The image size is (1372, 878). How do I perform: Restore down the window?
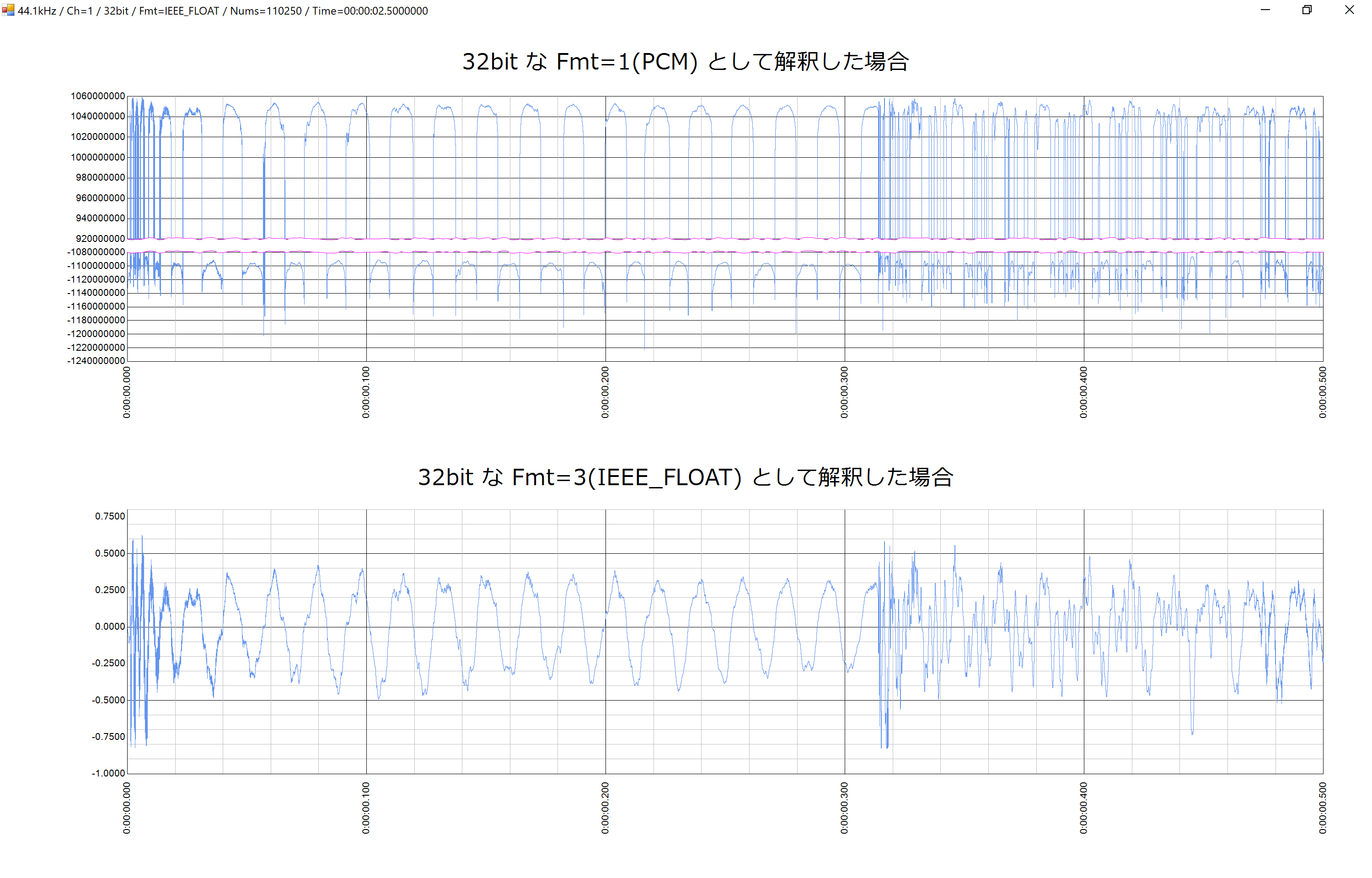coord(1307,10)
